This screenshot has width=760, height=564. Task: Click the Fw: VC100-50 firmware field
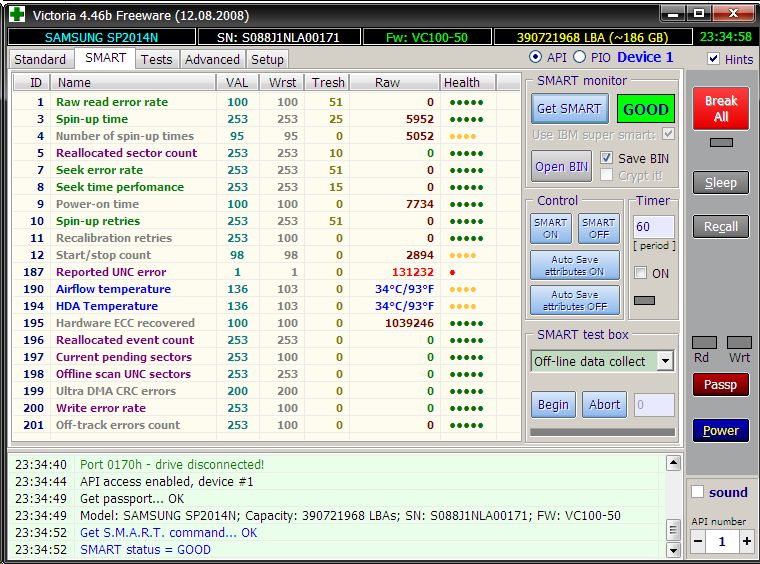[x=427, y=37]
